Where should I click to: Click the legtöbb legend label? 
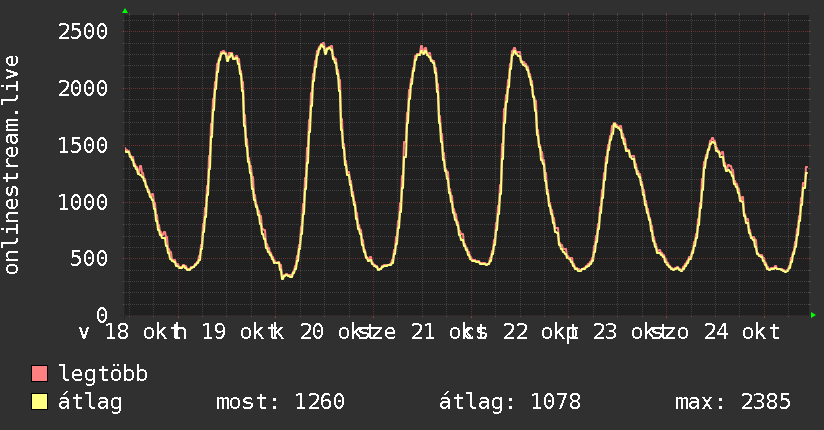[103, 374]
